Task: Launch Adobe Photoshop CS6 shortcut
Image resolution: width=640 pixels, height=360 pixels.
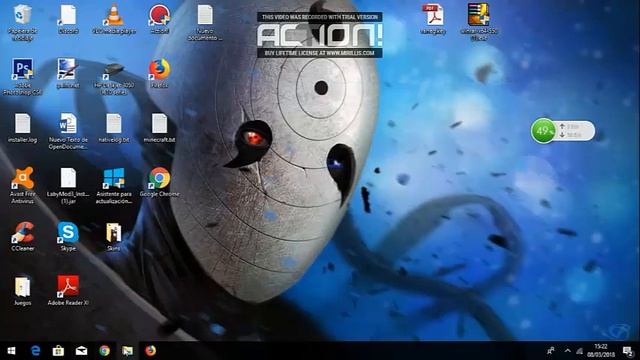Action: (22, 69)
